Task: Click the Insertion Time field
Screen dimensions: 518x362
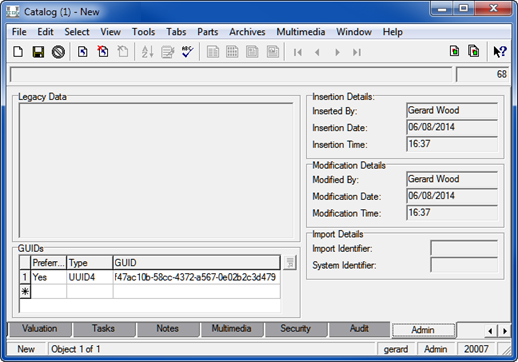Action: click(452, 144)
